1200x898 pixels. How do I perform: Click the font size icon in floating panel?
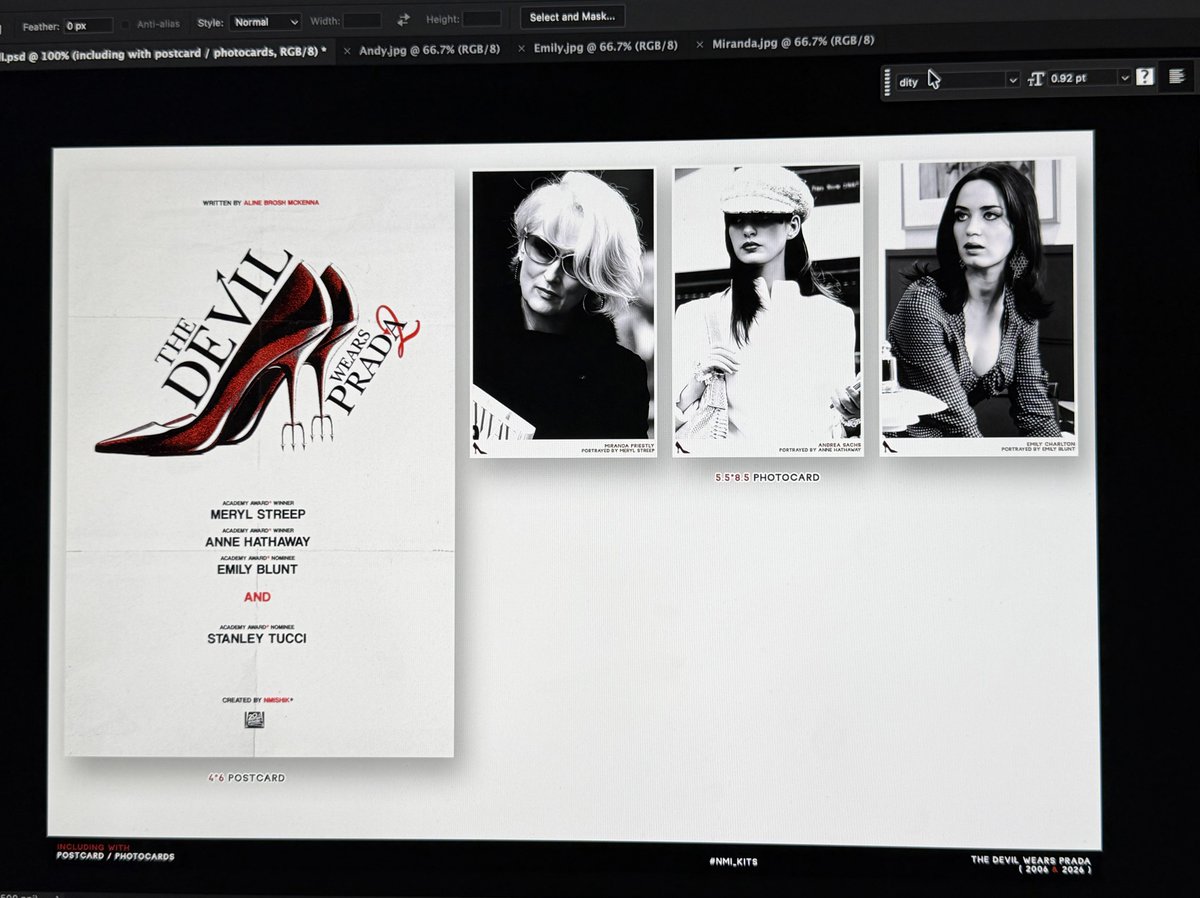(x=1035, y=78)
